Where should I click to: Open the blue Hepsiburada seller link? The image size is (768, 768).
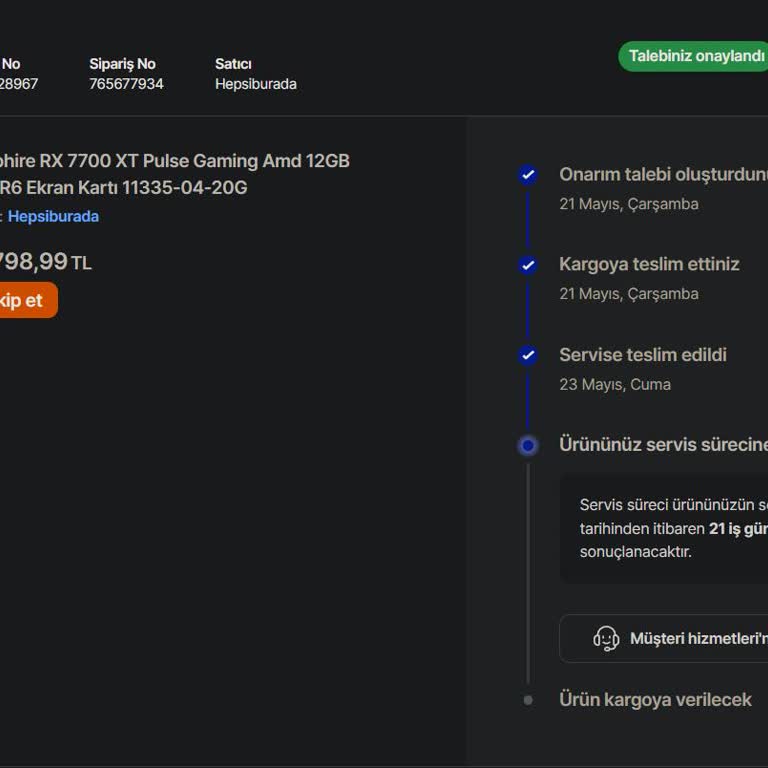pyautogui.click(x=53, y=216)
